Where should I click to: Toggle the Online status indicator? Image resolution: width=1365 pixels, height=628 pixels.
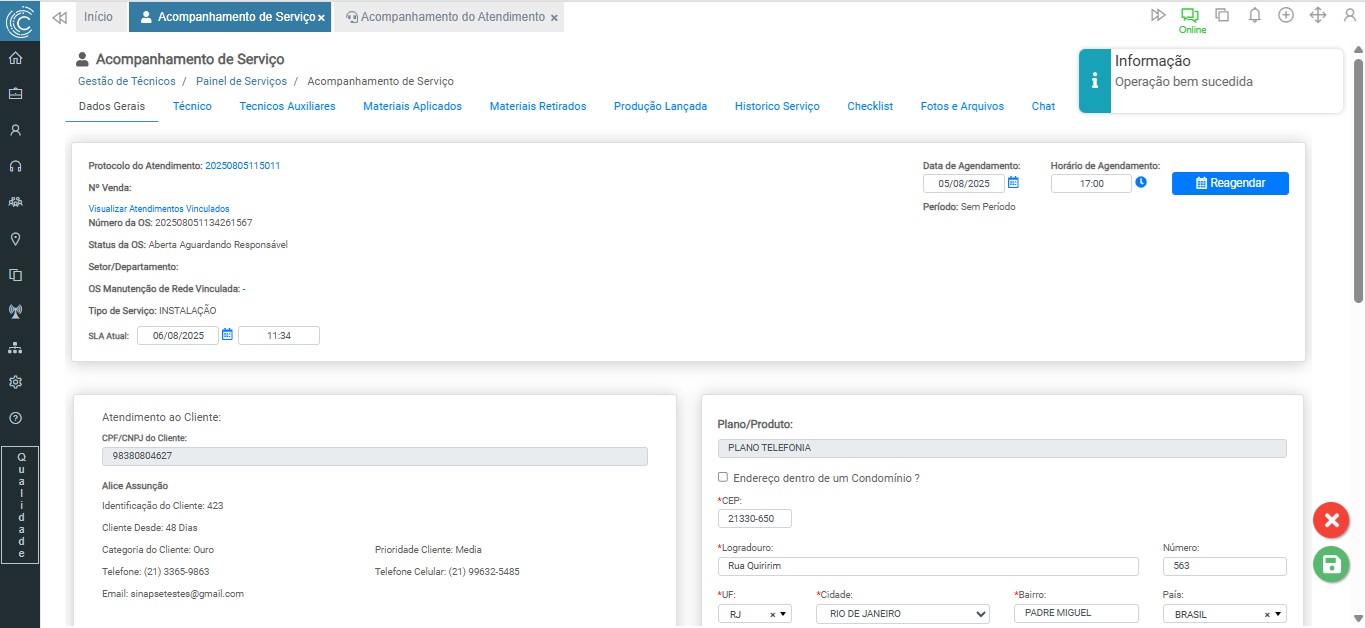1190,19
